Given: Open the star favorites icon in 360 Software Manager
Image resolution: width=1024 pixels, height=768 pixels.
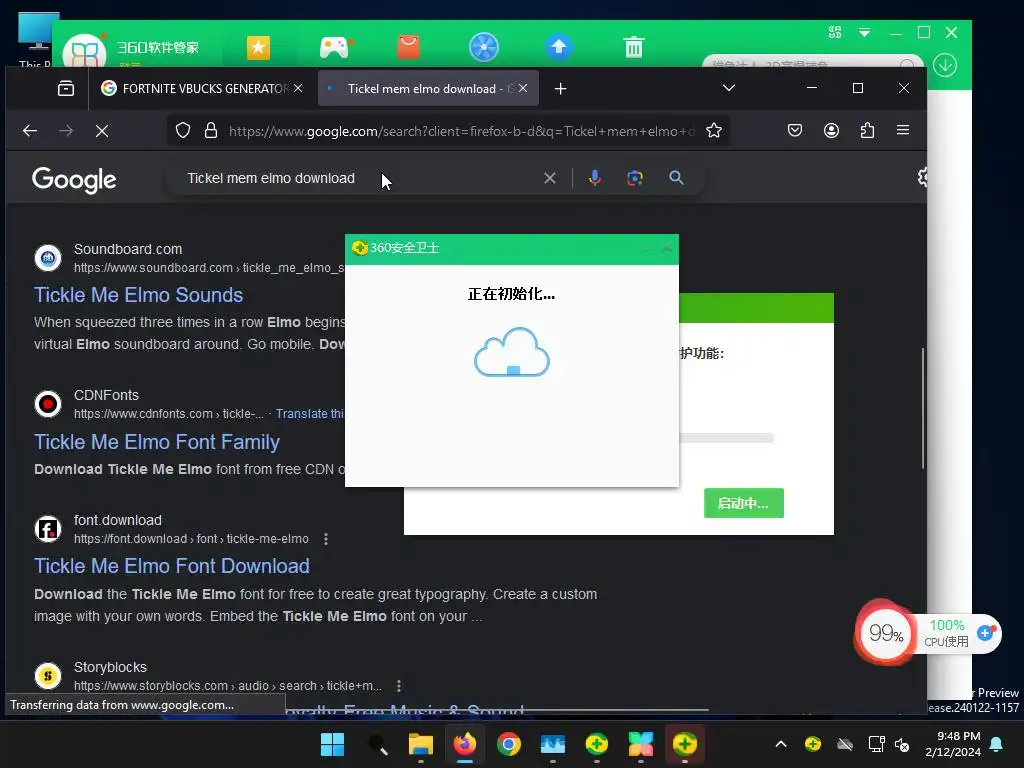Looking at the screenshot, I should coord(258,48).
